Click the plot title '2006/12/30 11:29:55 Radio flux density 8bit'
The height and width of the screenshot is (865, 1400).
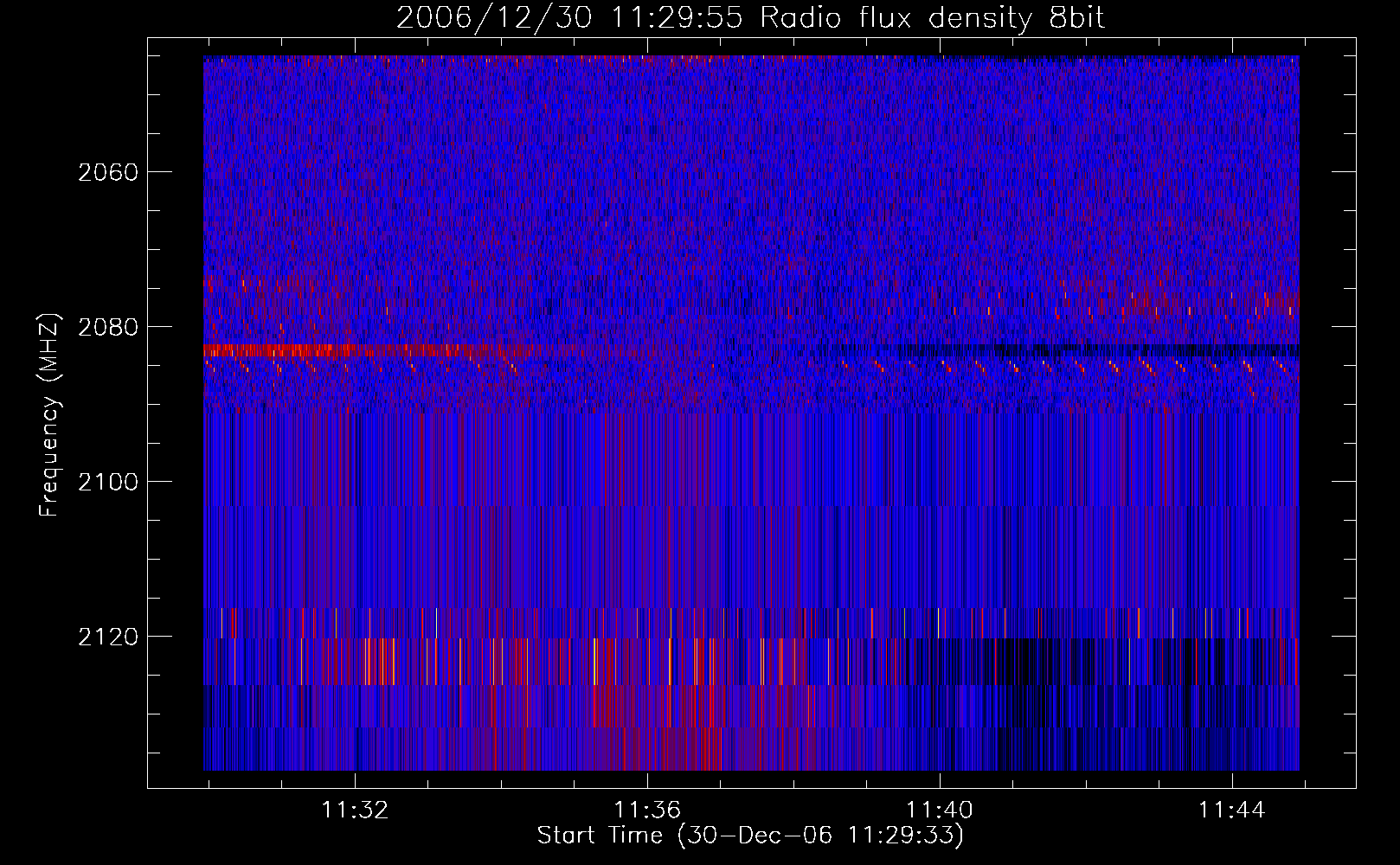(750, 18)
